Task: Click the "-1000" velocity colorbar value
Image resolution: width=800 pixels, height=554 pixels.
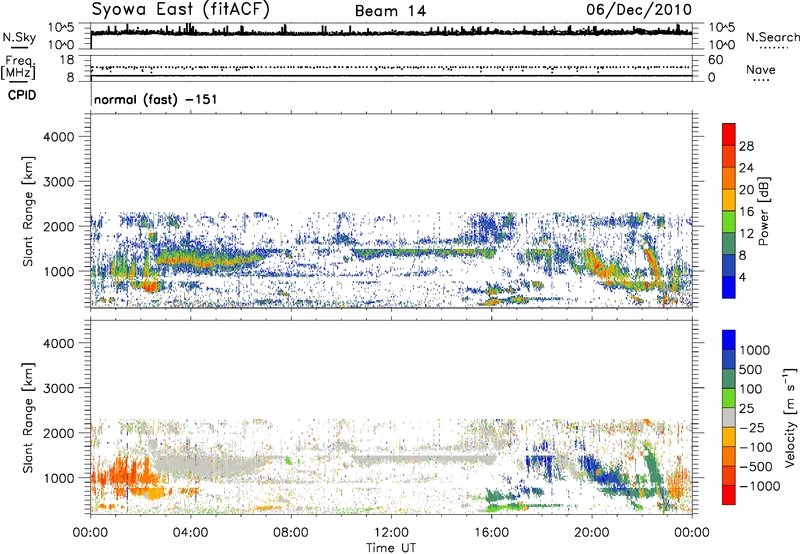Action: [759, 486]
